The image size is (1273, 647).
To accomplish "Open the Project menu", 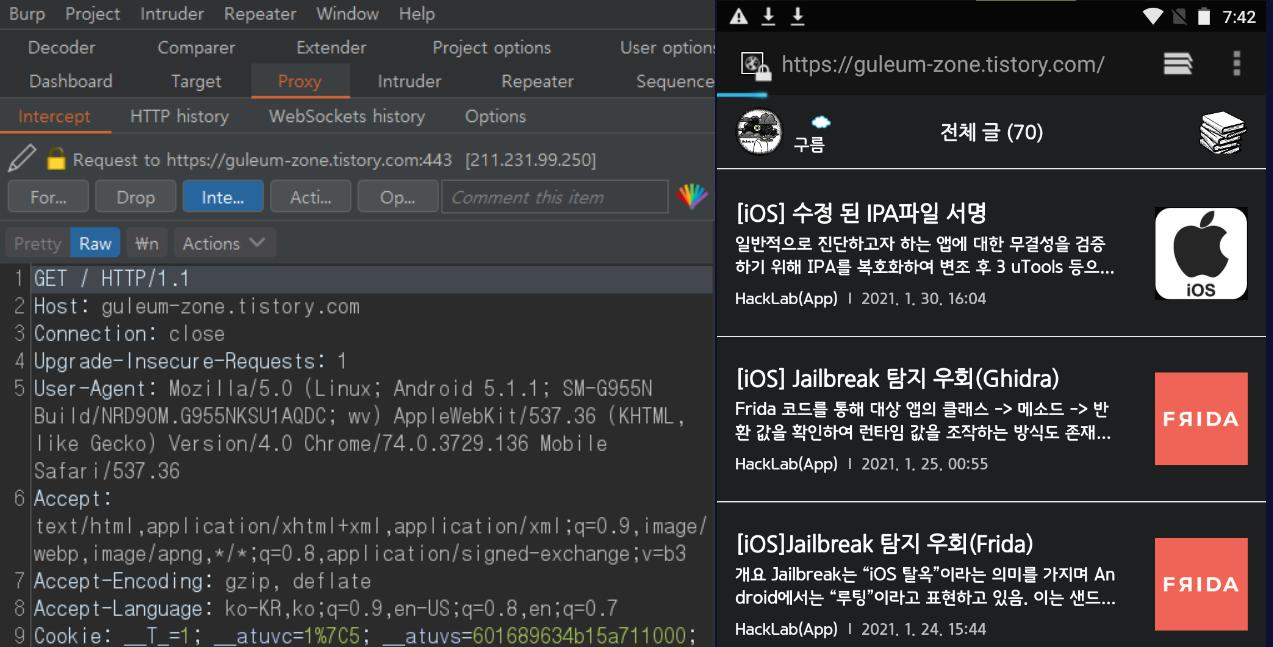I will click(92, 14).
